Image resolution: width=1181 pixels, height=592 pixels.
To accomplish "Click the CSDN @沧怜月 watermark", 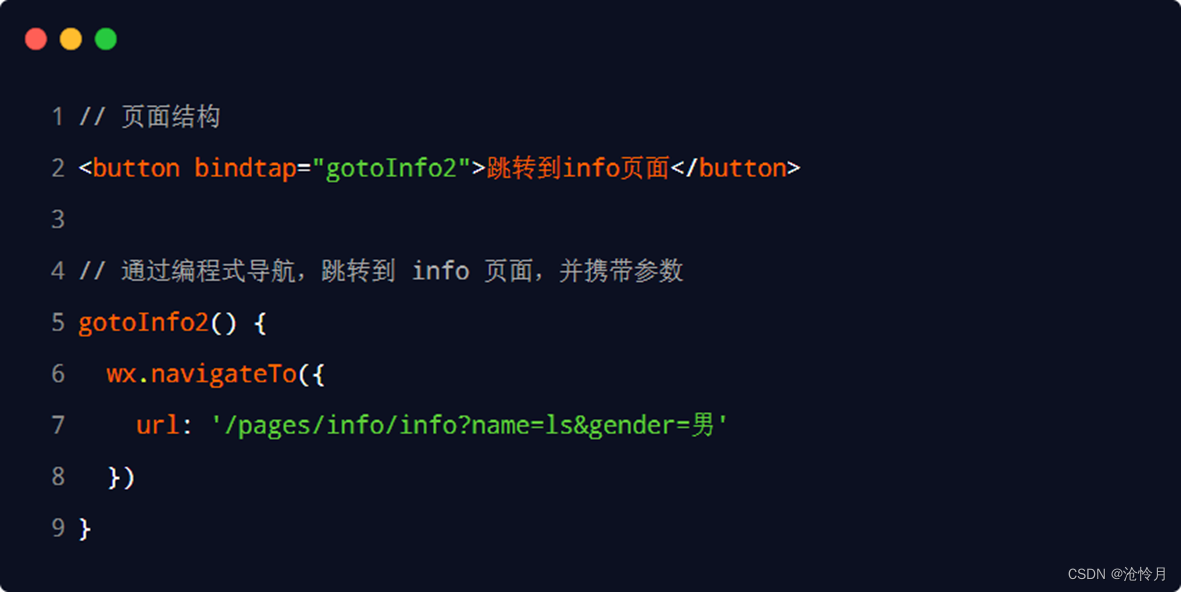I will pos(1117,574).
